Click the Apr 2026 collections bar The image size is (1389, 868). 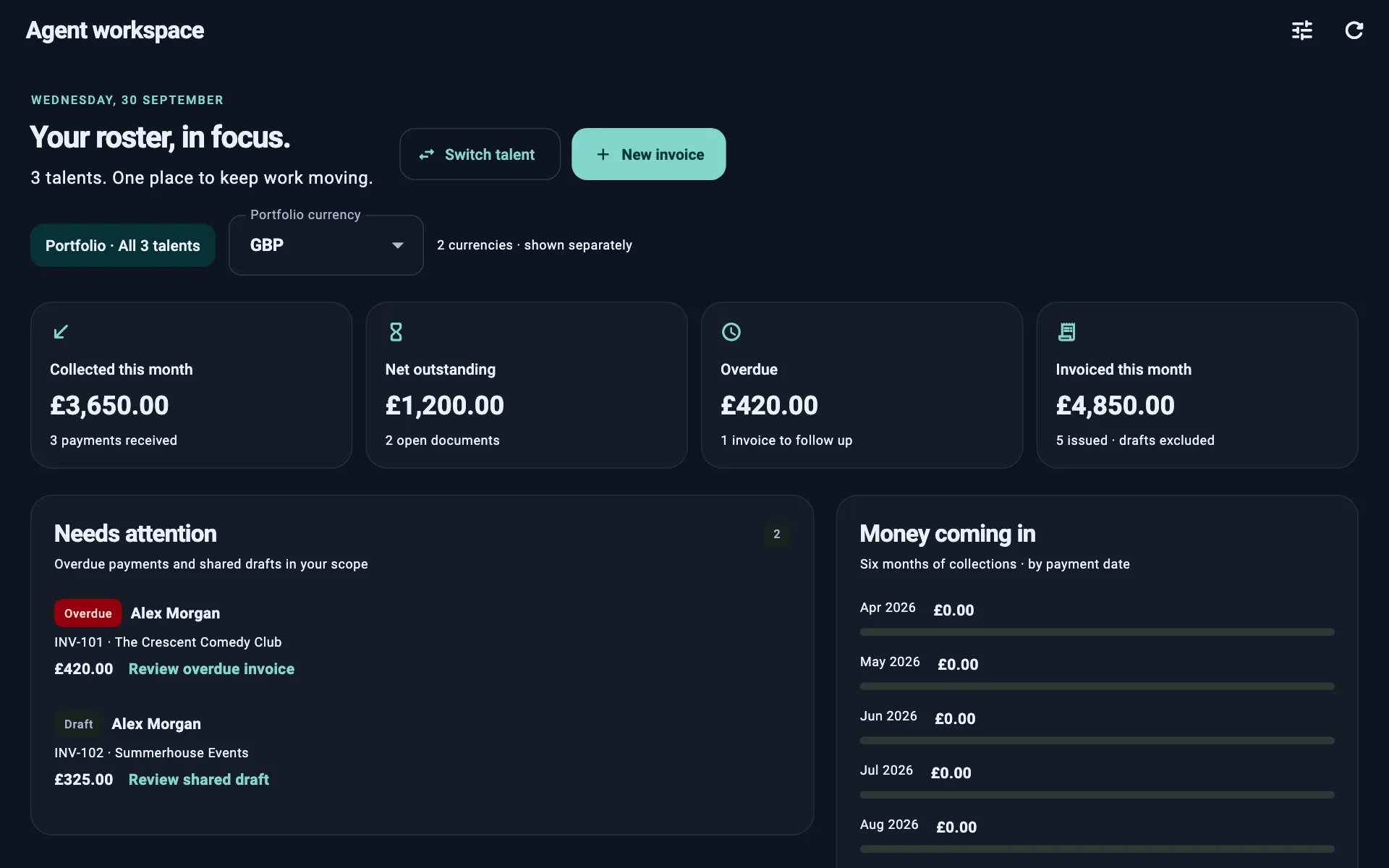[x=1097, y=632]
